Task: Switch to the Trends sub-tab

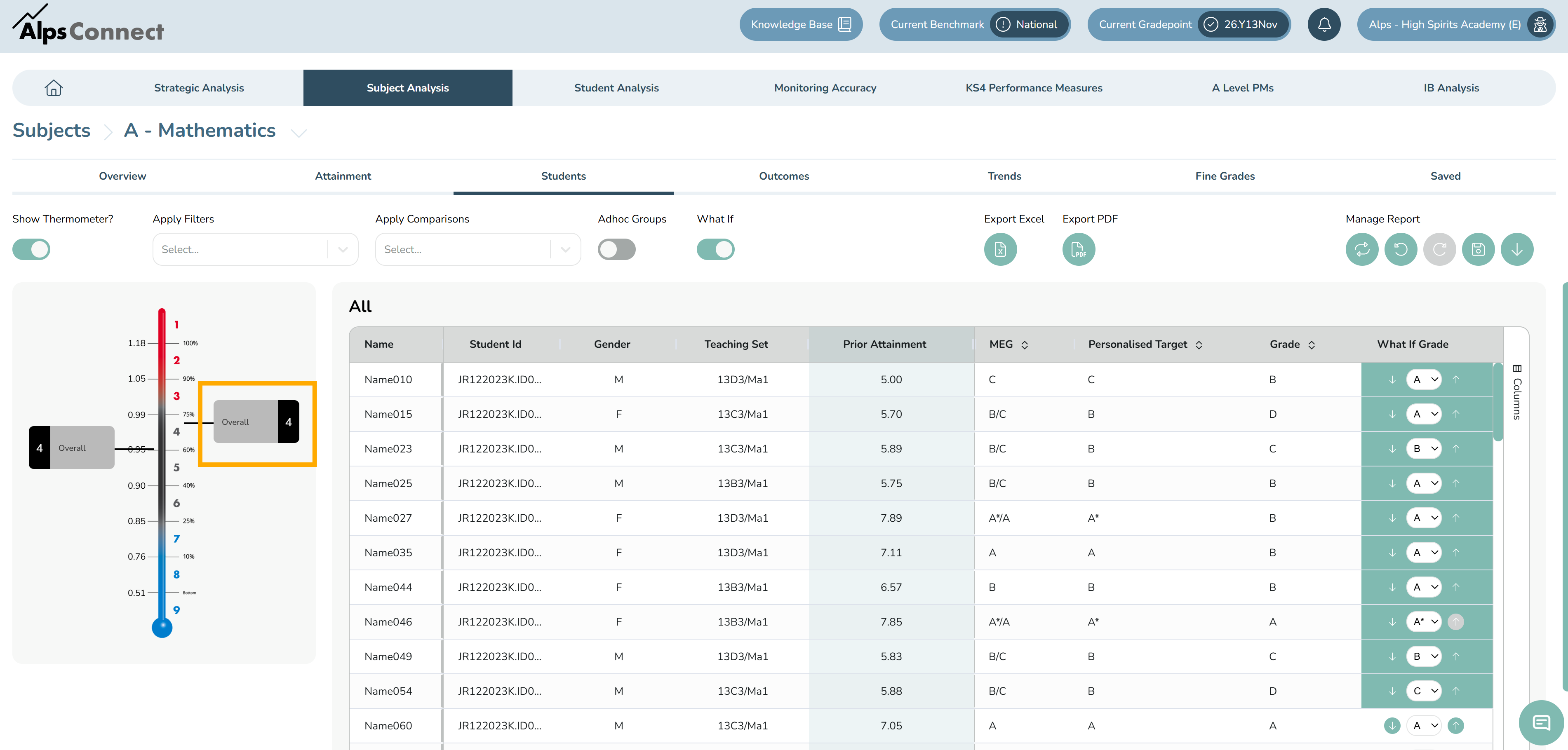Action: click(1004, 176)
